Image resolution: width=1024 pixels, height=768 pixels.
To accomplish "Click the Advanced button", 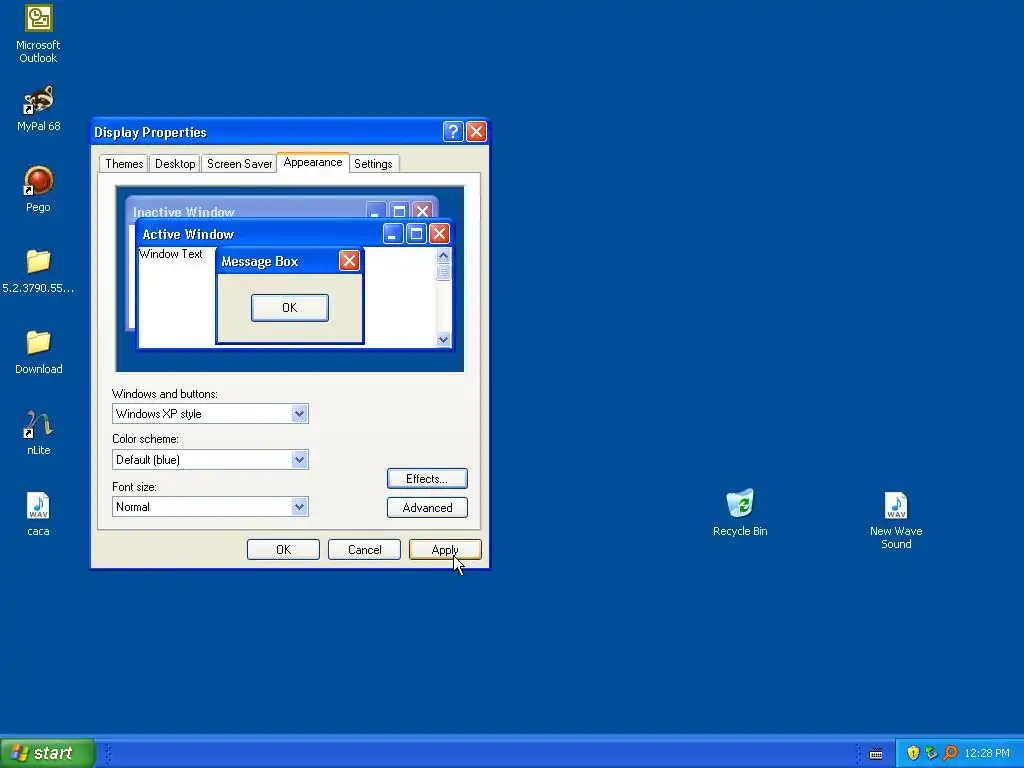I will pyautogui.click(x=427, y=507).
